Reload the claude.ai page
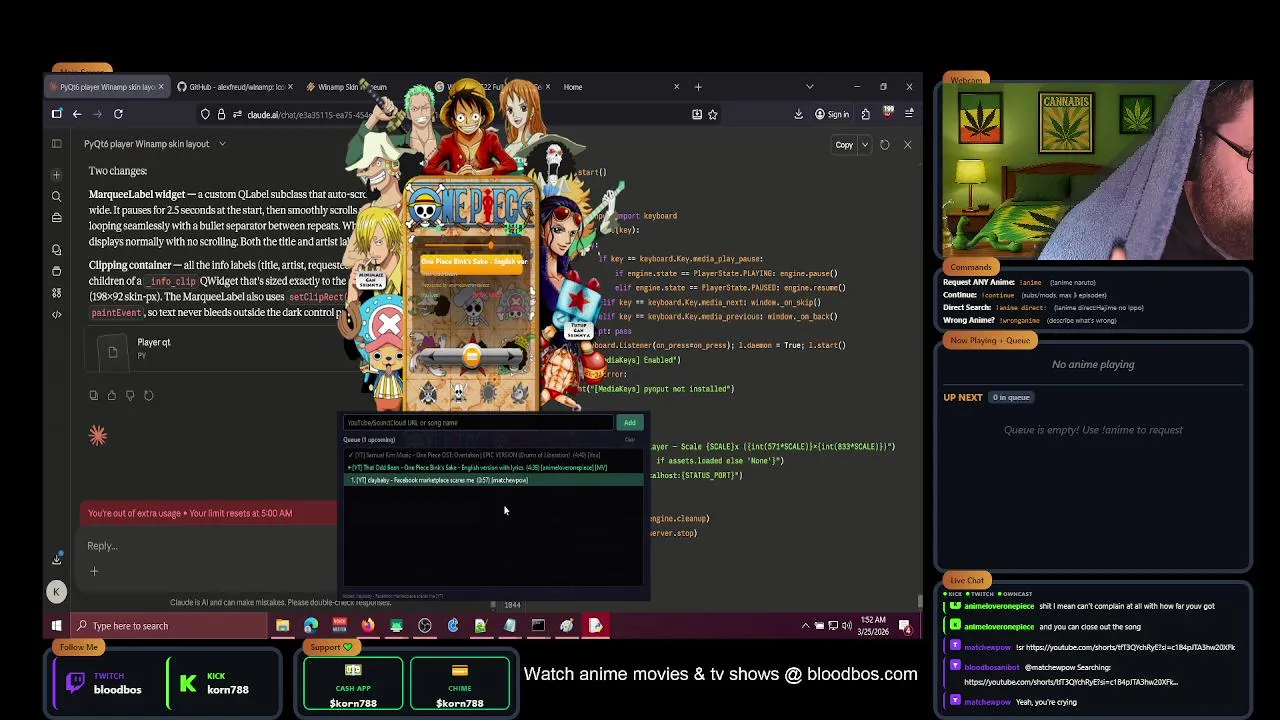 (x=118, y=114)
